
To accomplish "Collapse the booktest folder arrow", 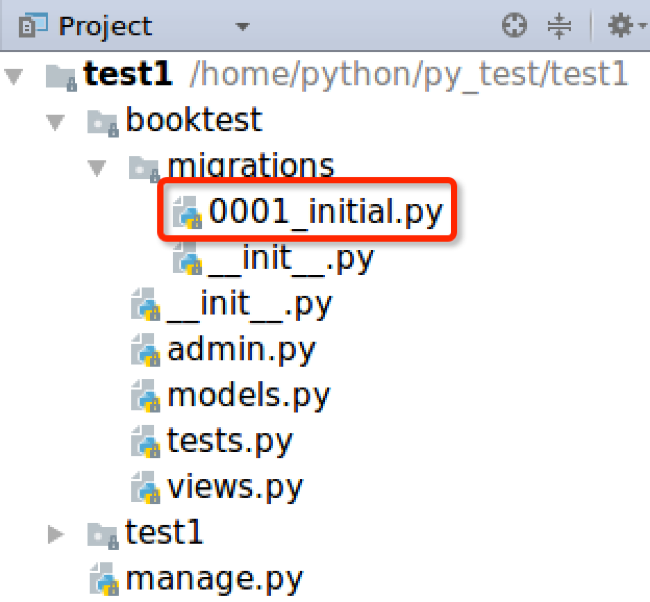I will 56,122.
